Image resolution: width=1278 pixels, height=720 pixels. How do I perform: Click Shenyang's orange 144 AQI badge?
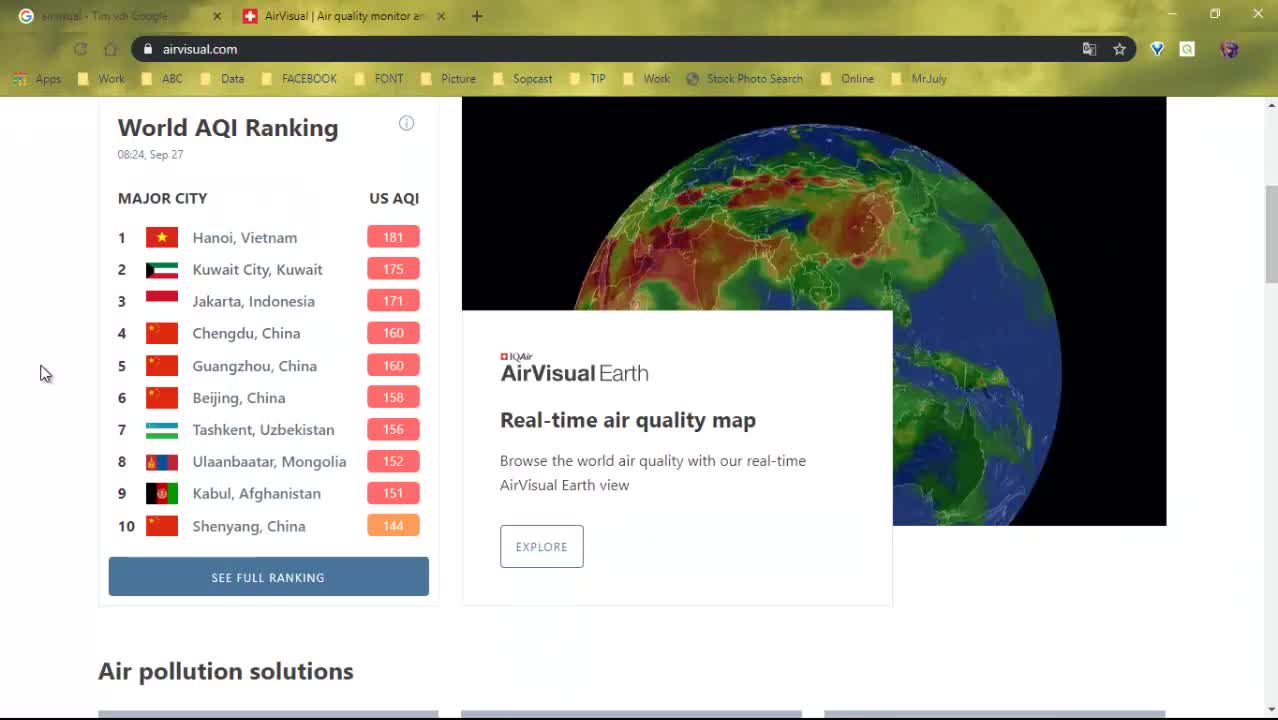pos(393,526)
